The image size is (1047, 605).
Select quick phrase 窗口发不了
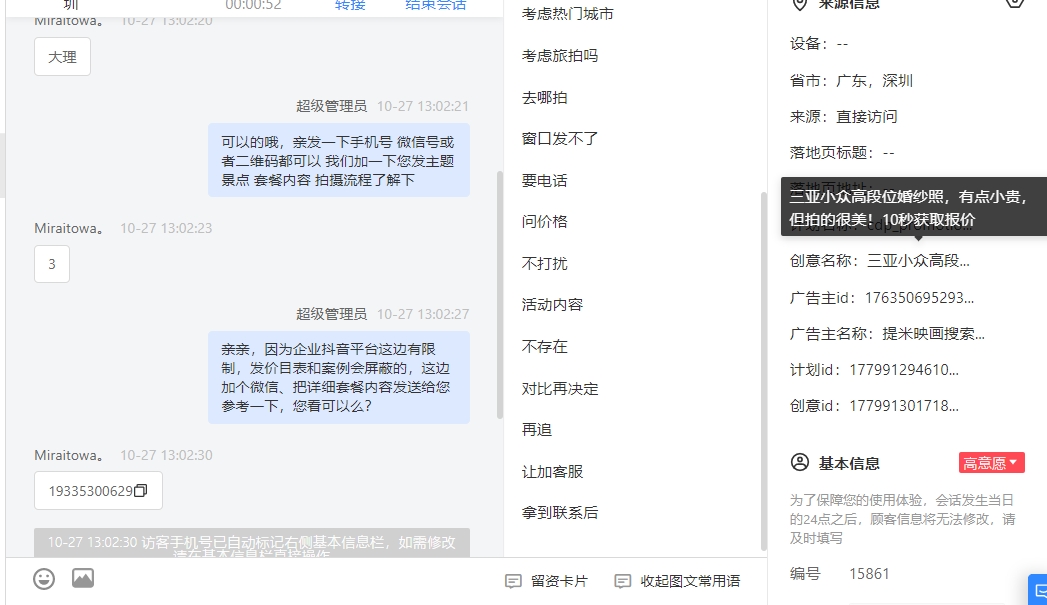(x=560, y=139)
